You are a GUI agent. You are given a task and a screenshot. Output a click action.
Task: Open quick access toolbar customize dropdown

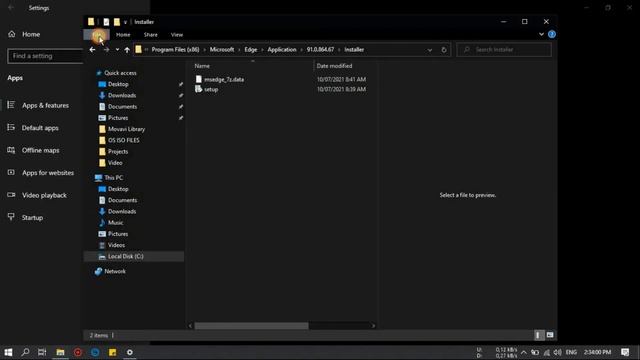[125, 22]
